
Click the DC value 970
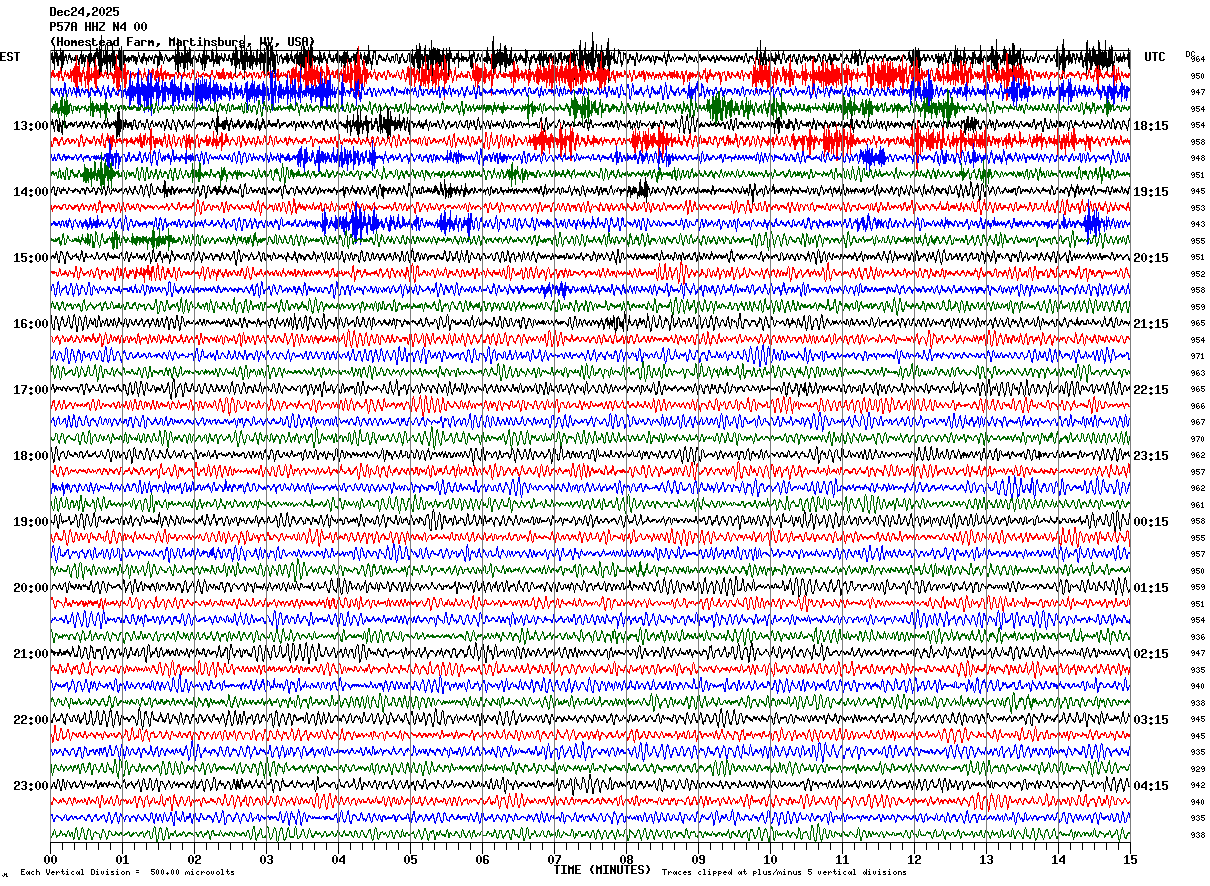pos(1197,439)
